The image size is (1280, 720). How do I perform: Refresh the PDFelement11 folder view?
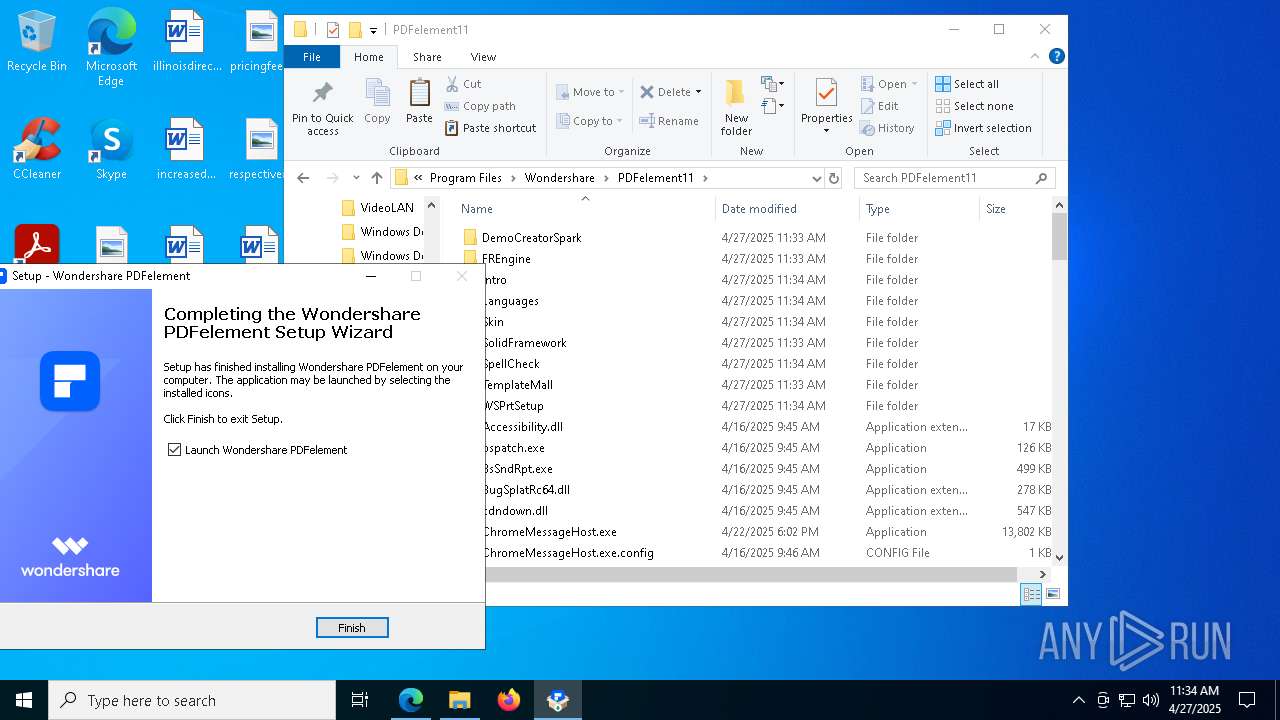point(834,178)
